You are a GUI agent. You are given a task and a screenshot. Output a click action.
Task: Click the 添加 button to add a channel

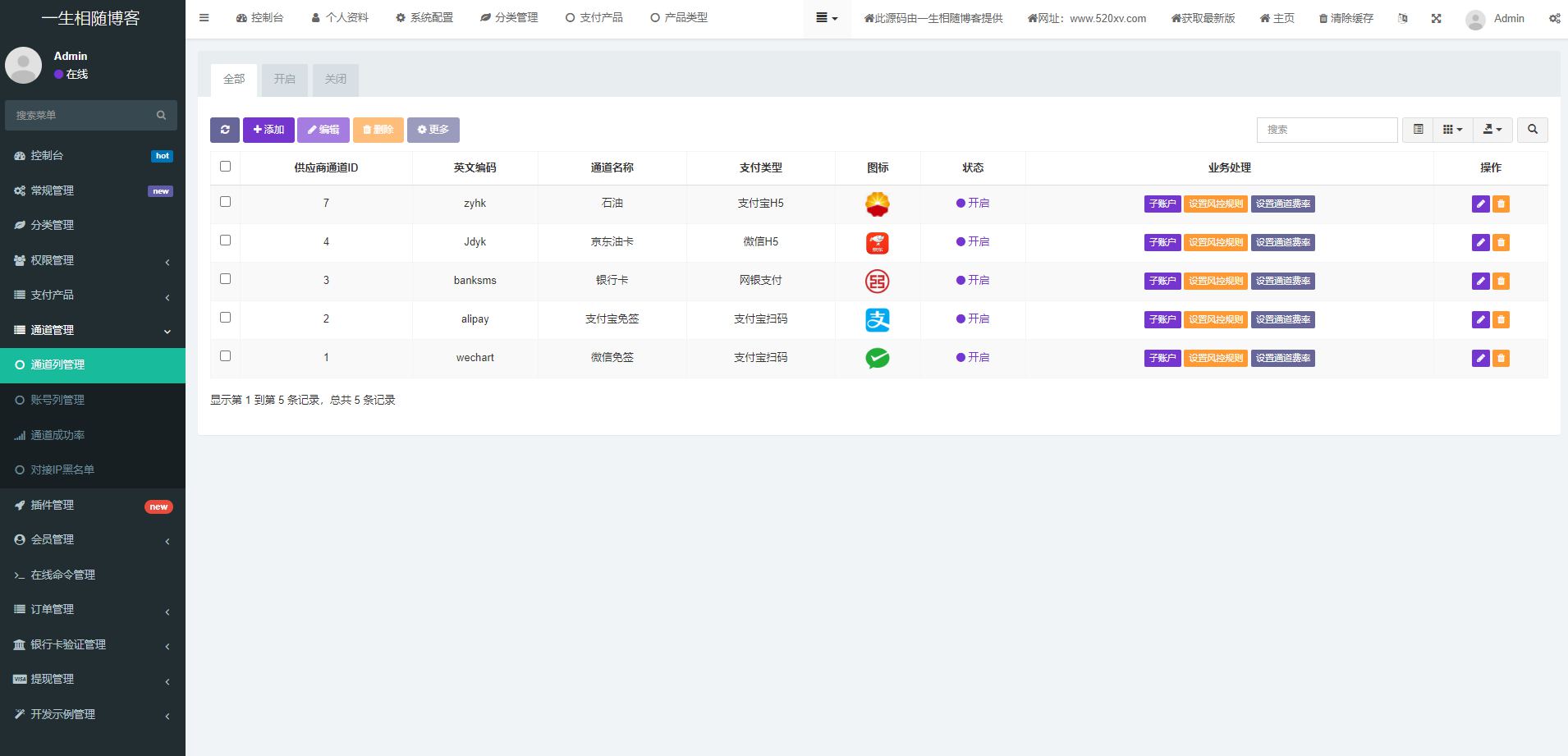268,130
